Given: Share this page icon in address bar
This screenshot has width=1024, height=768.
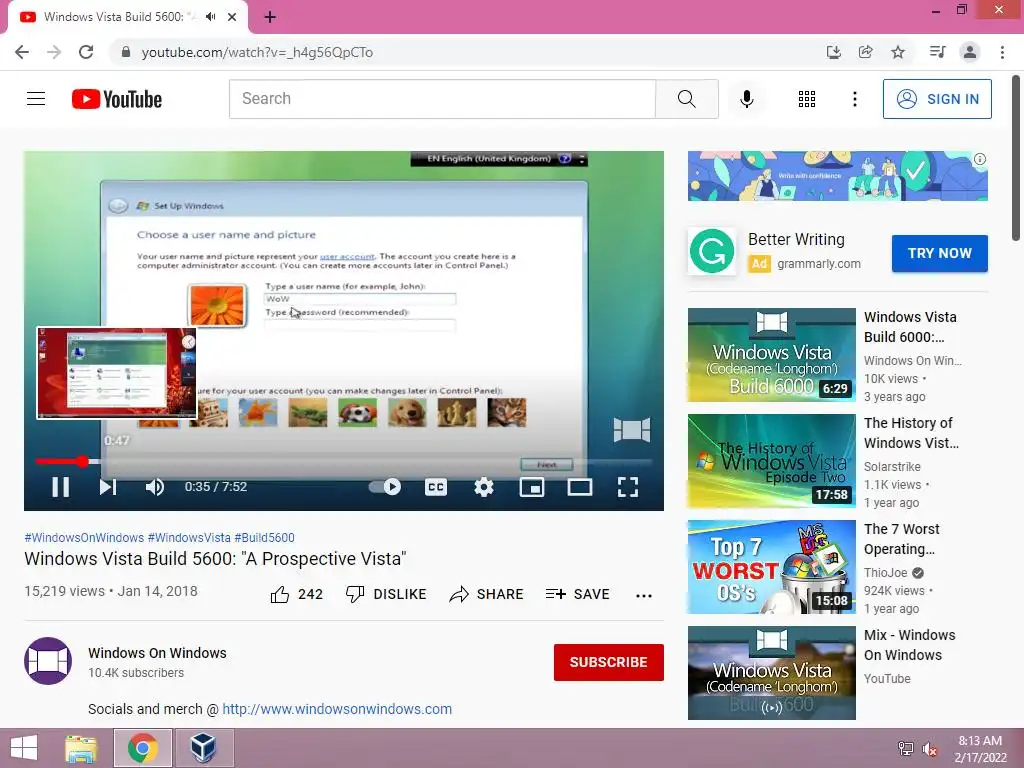Looking at the screenshot, I should click(865, 52).
